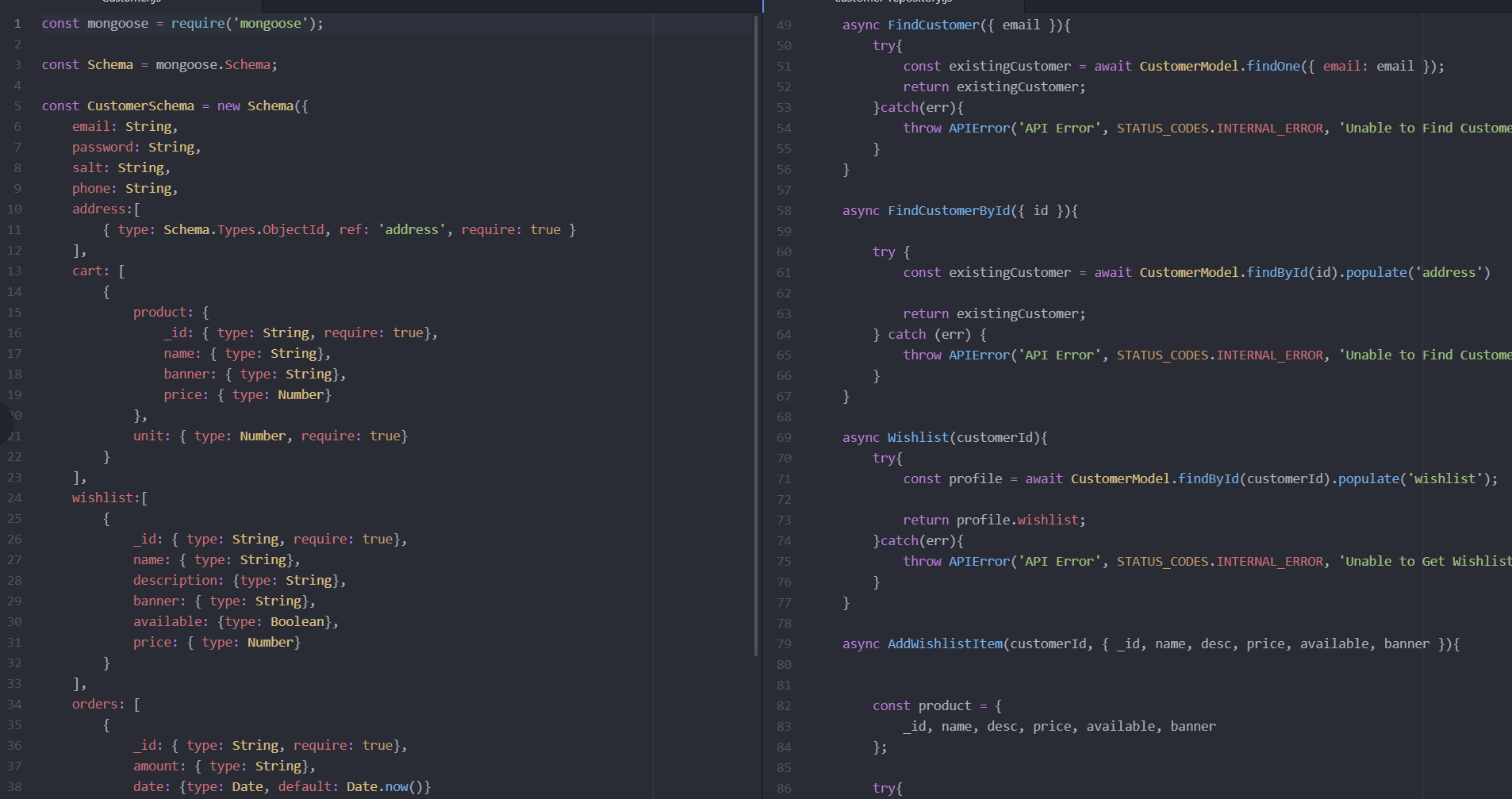The image size is (1512, 799).
Task: Click the 'wishlist:[' key on line 24
Action: [110, 497]
